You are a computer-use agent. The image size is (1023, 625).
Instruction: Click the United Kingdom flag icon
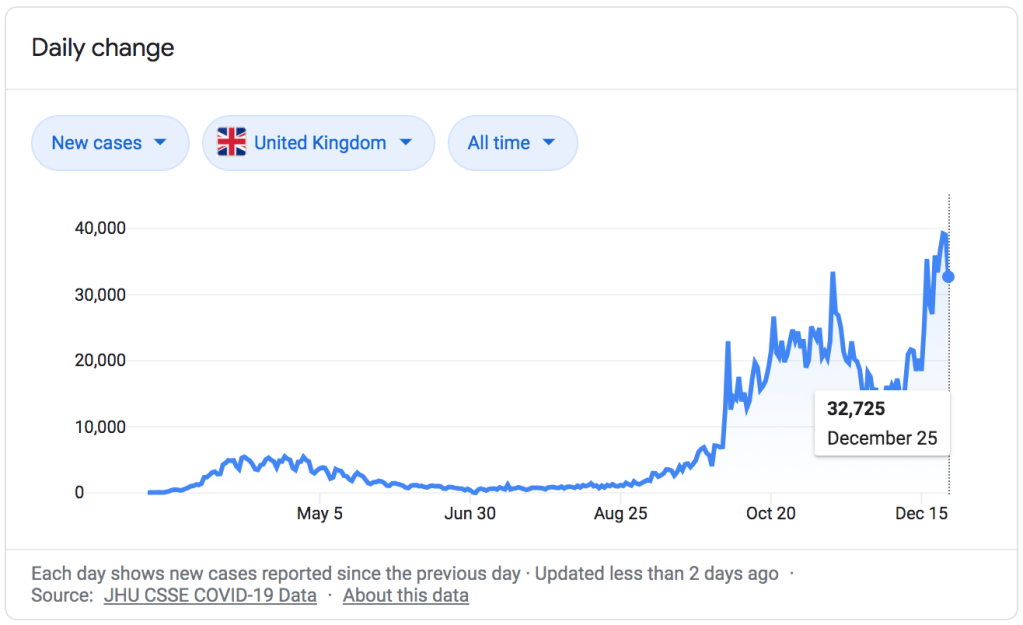231,143
